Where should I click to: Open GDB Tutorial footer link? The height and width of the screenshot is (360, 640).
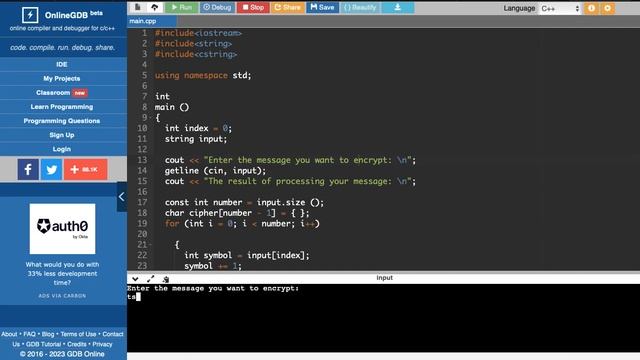(43, 344)
